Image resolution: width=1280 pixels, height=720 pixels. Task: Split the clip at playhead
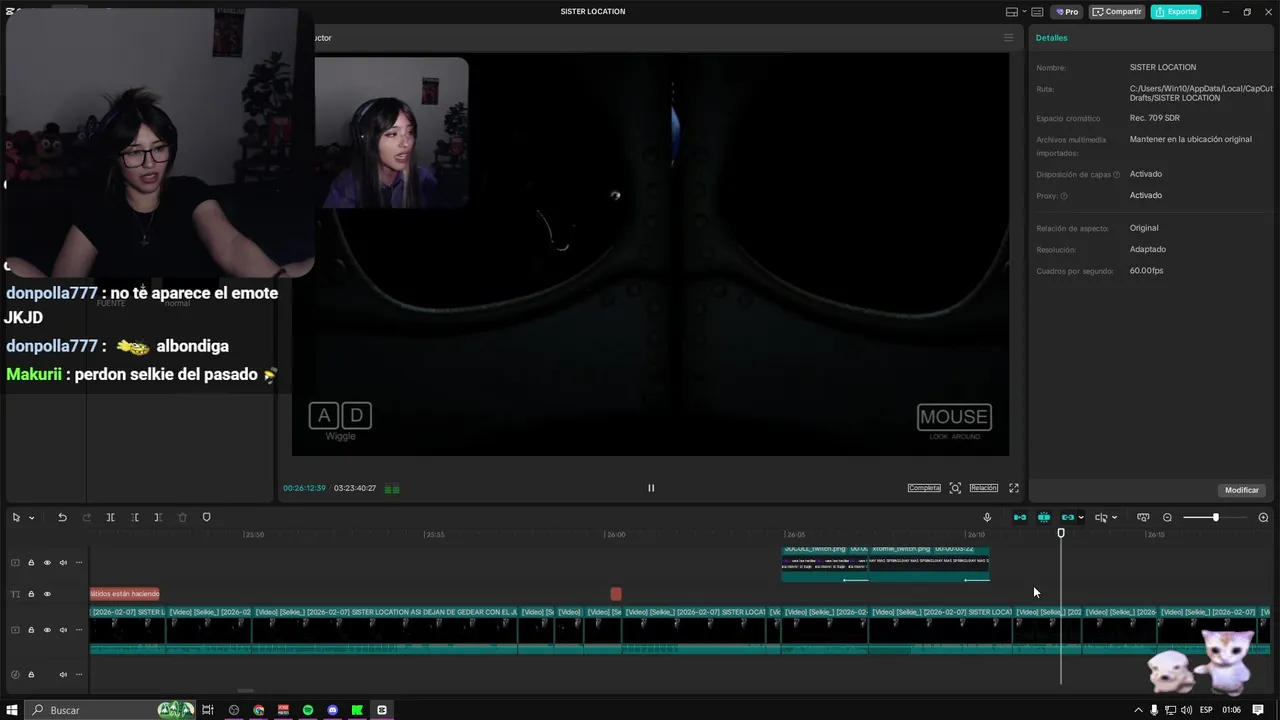(110, 517)
